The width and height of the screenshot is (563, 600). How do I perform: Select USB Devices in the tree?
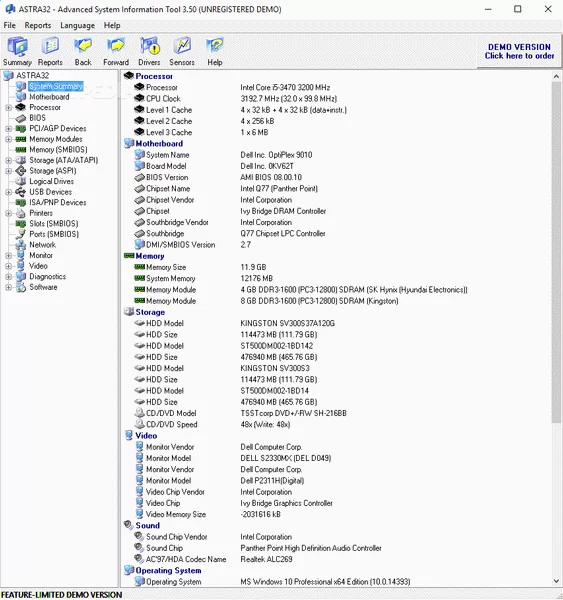click(51, 192)
